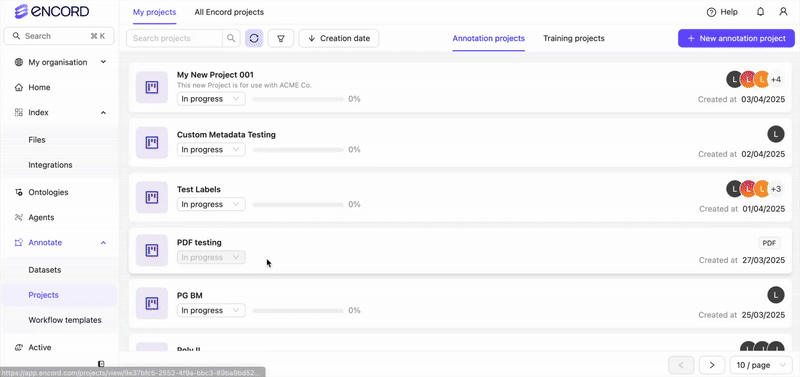Click the Index grid icon
The width and height of the screenshot is (800, 377).
click(x=19, y=112)
